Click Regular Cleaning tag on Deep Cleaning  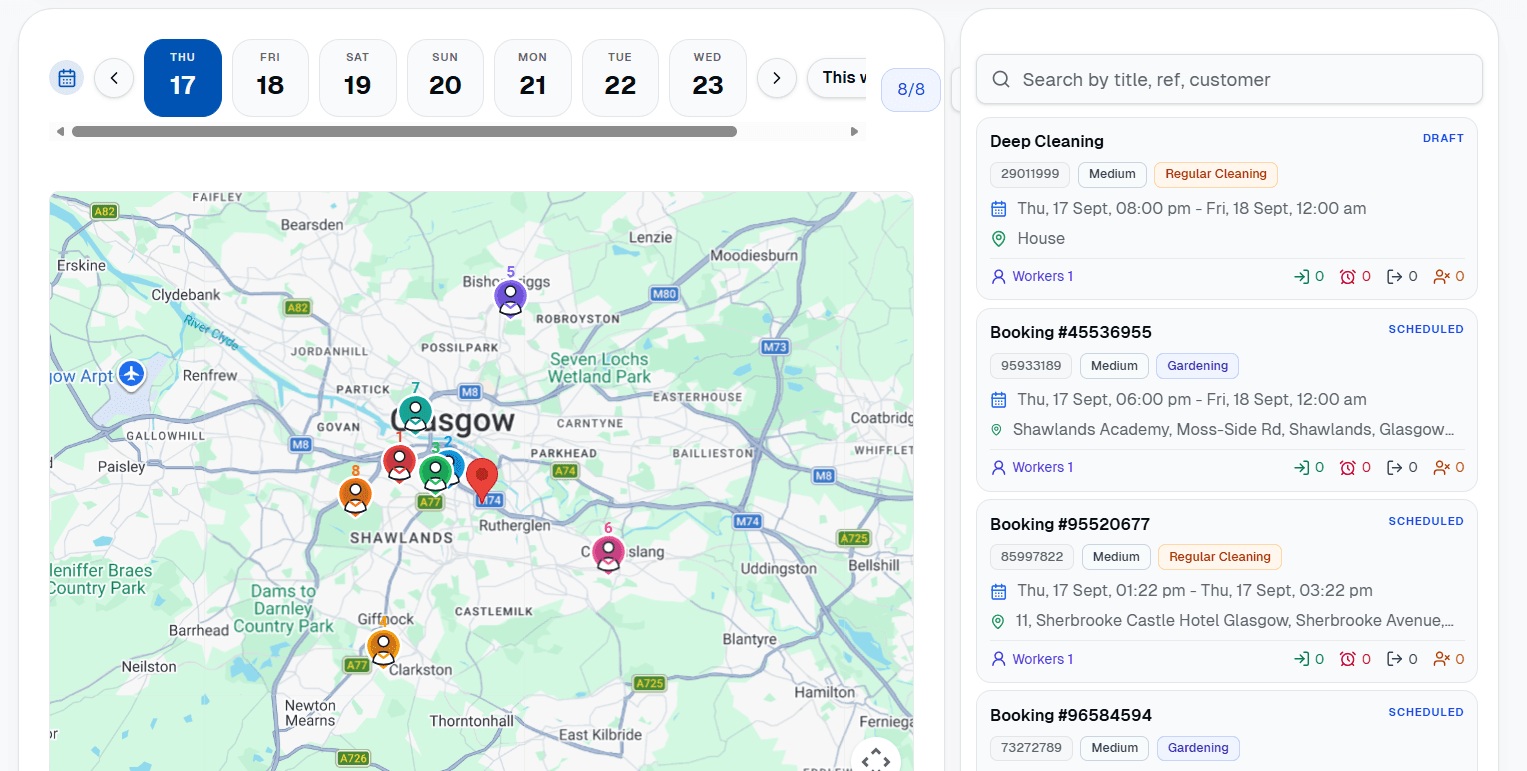click(1216, 174)
